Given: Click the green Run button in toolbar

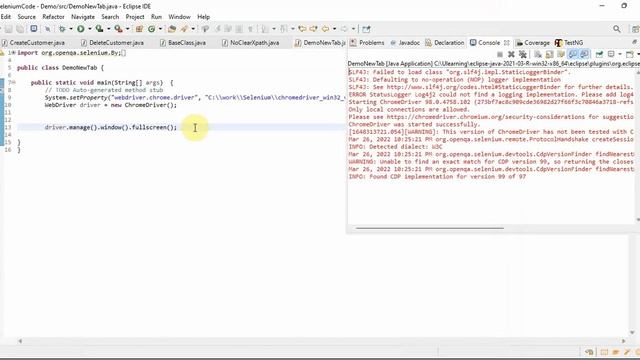Looking at the screenshot, I should 80,29.
